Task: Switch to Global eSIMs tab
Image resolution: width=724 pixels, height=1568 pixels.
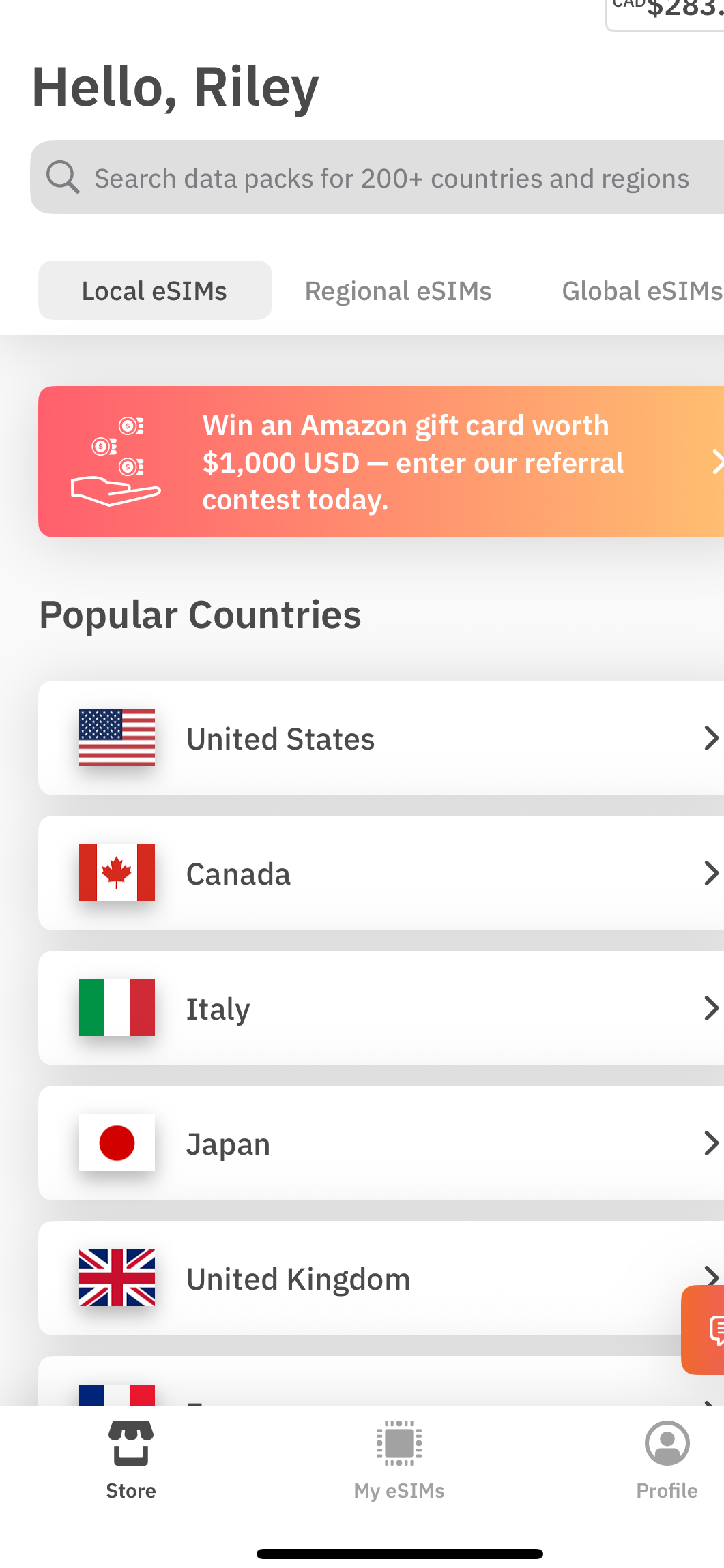Action: [x=641, y=291]
